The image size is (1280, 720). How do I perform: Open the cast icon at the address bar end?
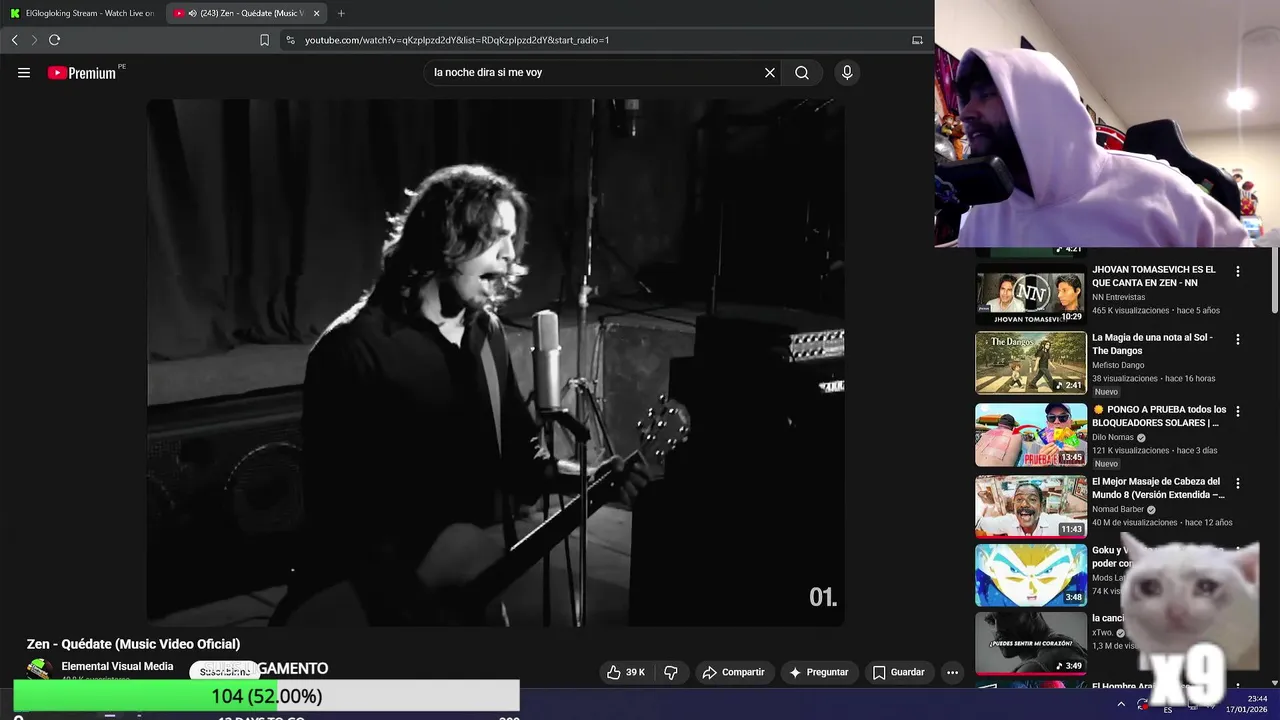point(917,40)
